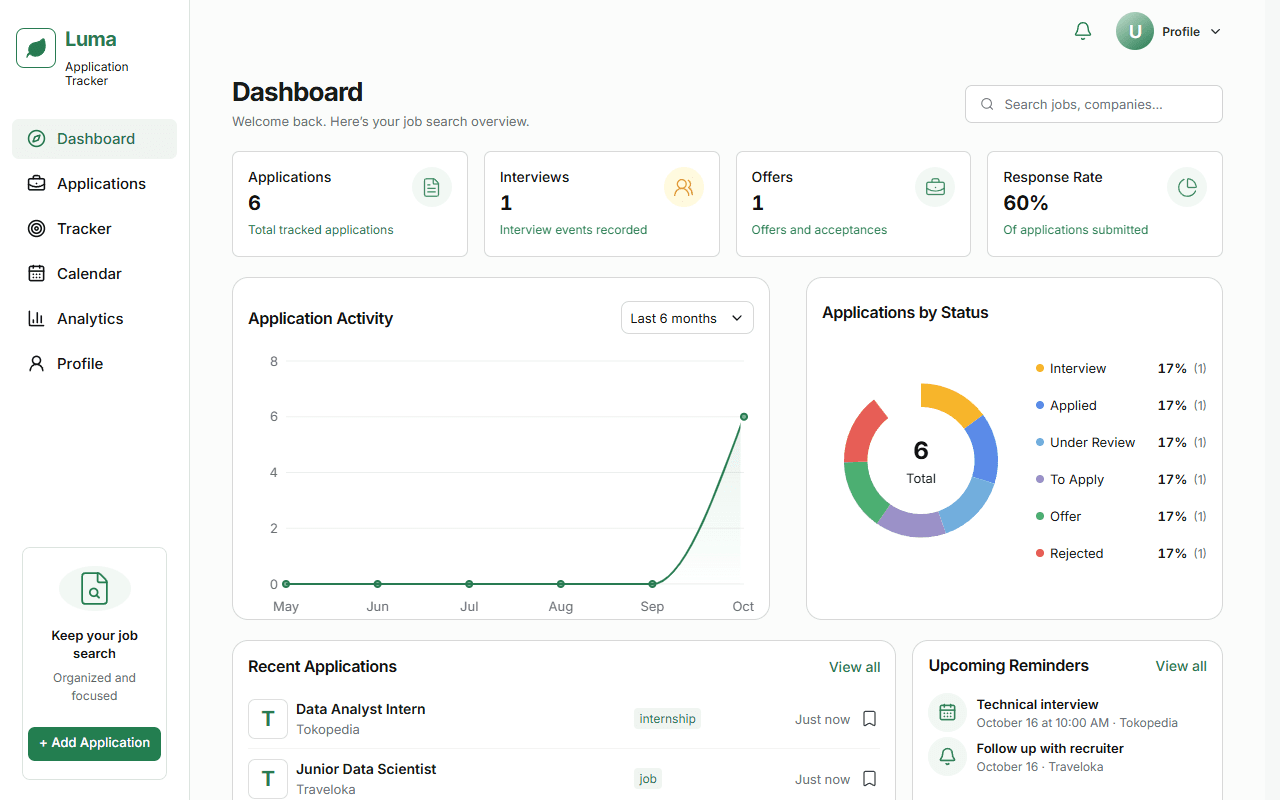1280x800 pixels.
Task: Click the + Add Application button
Action: (x=94, y=743)
